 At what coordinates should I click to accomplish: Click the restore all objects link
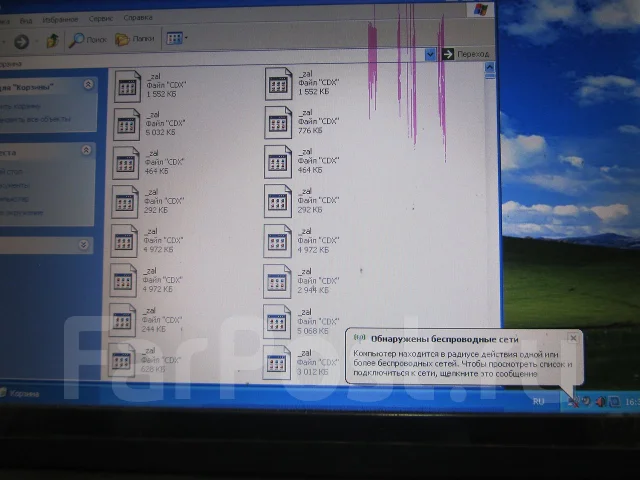(35, 120)
